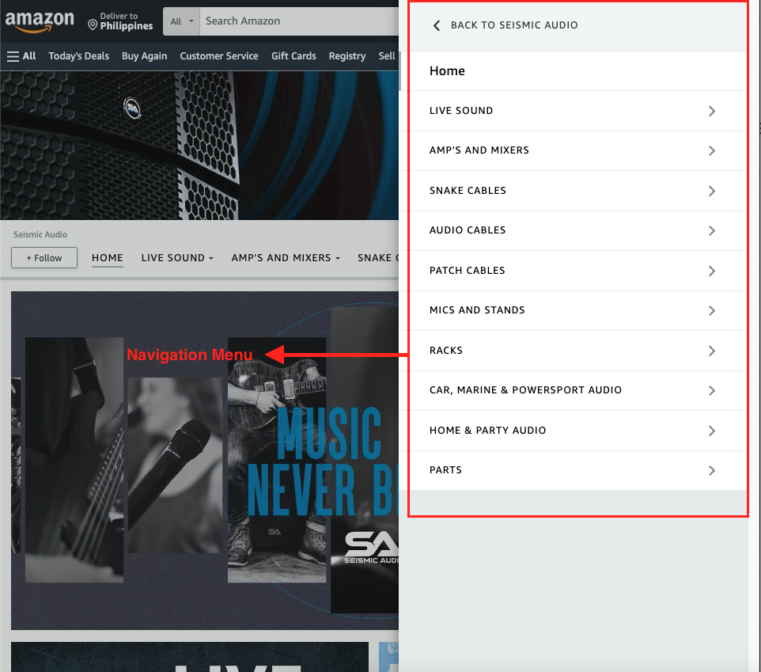Click the Amazon logo
Image resolution: width=761 pixels, height=672 pixels.
coord(39,21)
